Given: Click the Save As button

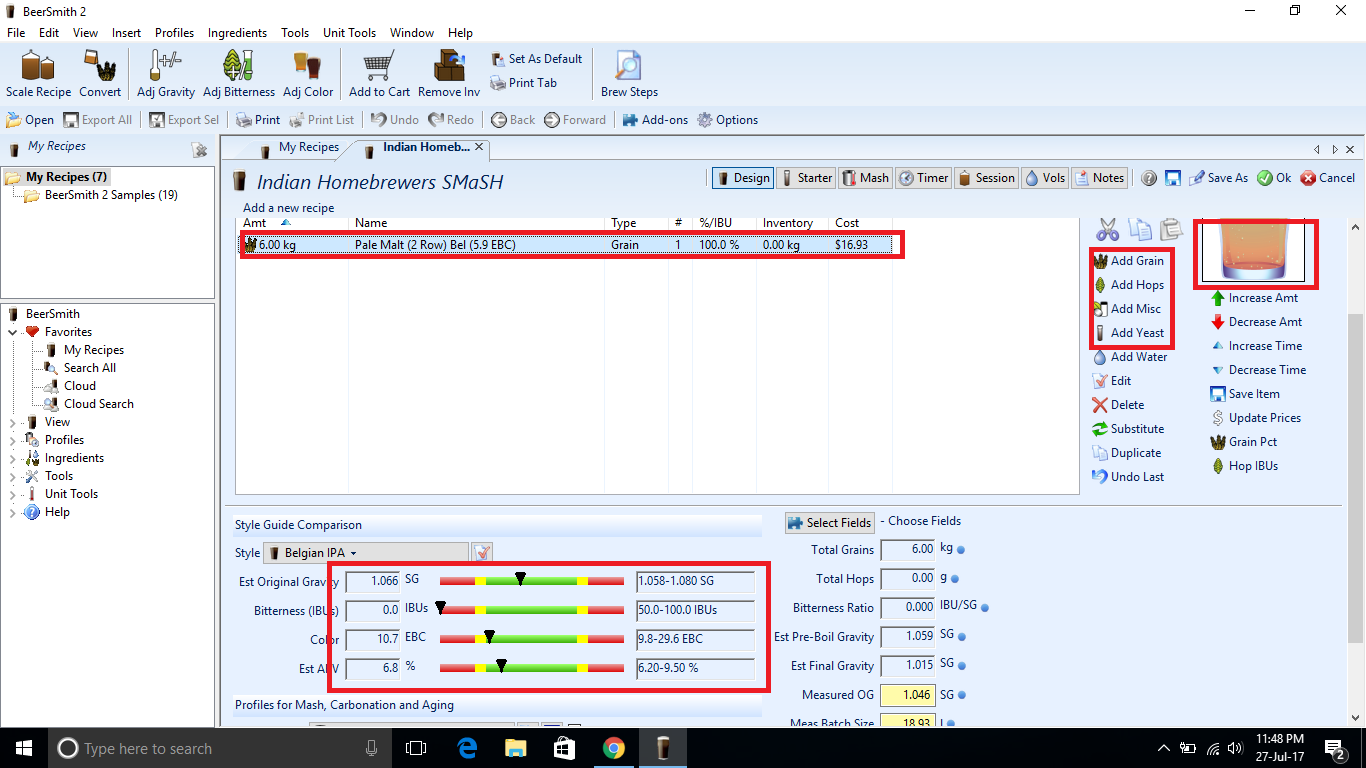Looking at the screenshot, I should pyautogui.click(x=1218, y=178).
